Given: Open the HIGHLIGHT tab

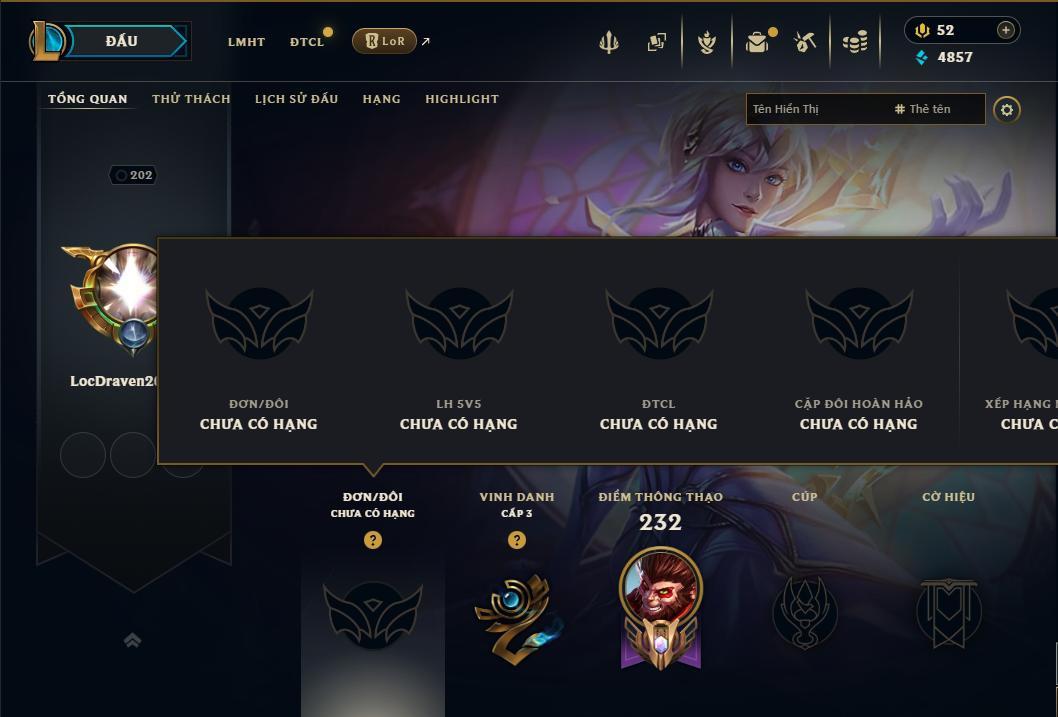Looking at the screenshot, I should click(462, 98).
